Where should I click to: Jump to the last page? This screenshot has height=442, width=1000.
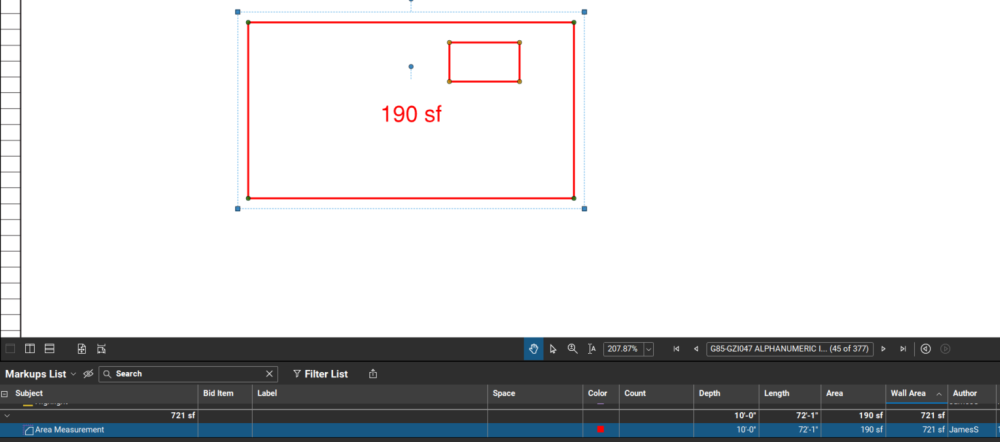(x=903, y=349)
